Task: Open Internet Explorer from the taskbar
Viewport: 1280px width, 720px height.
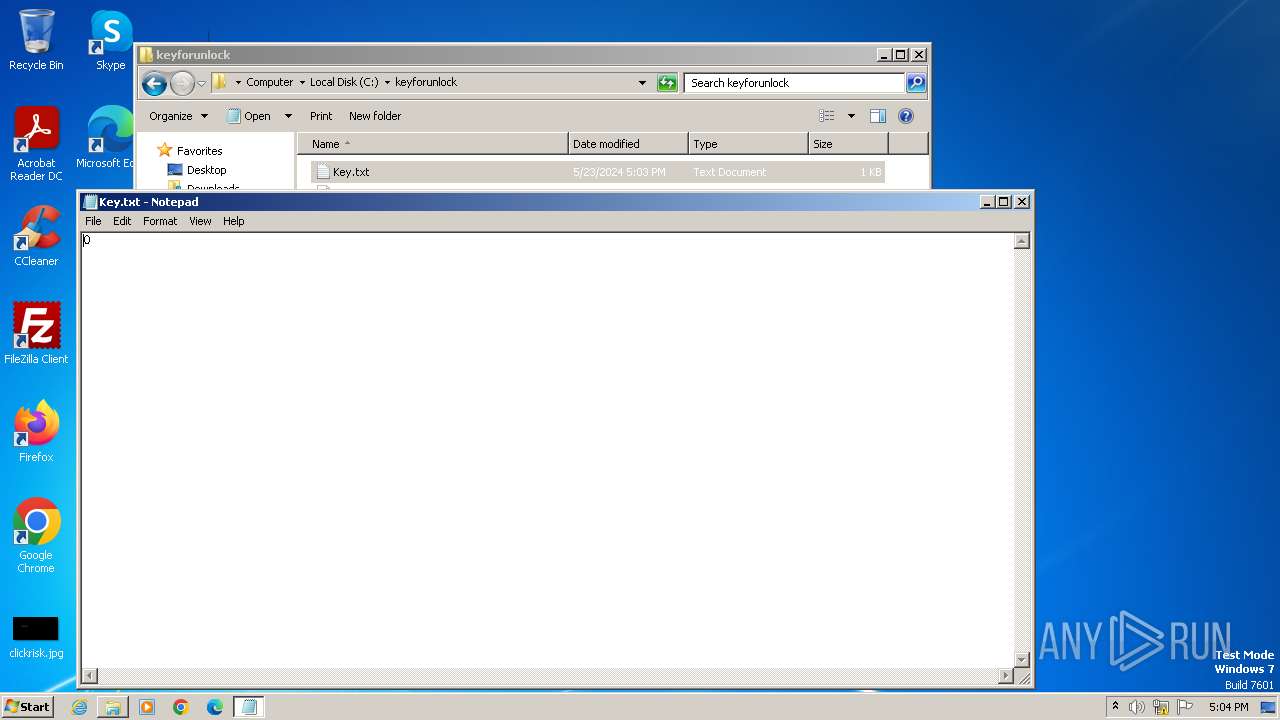Action: [79, 707]
